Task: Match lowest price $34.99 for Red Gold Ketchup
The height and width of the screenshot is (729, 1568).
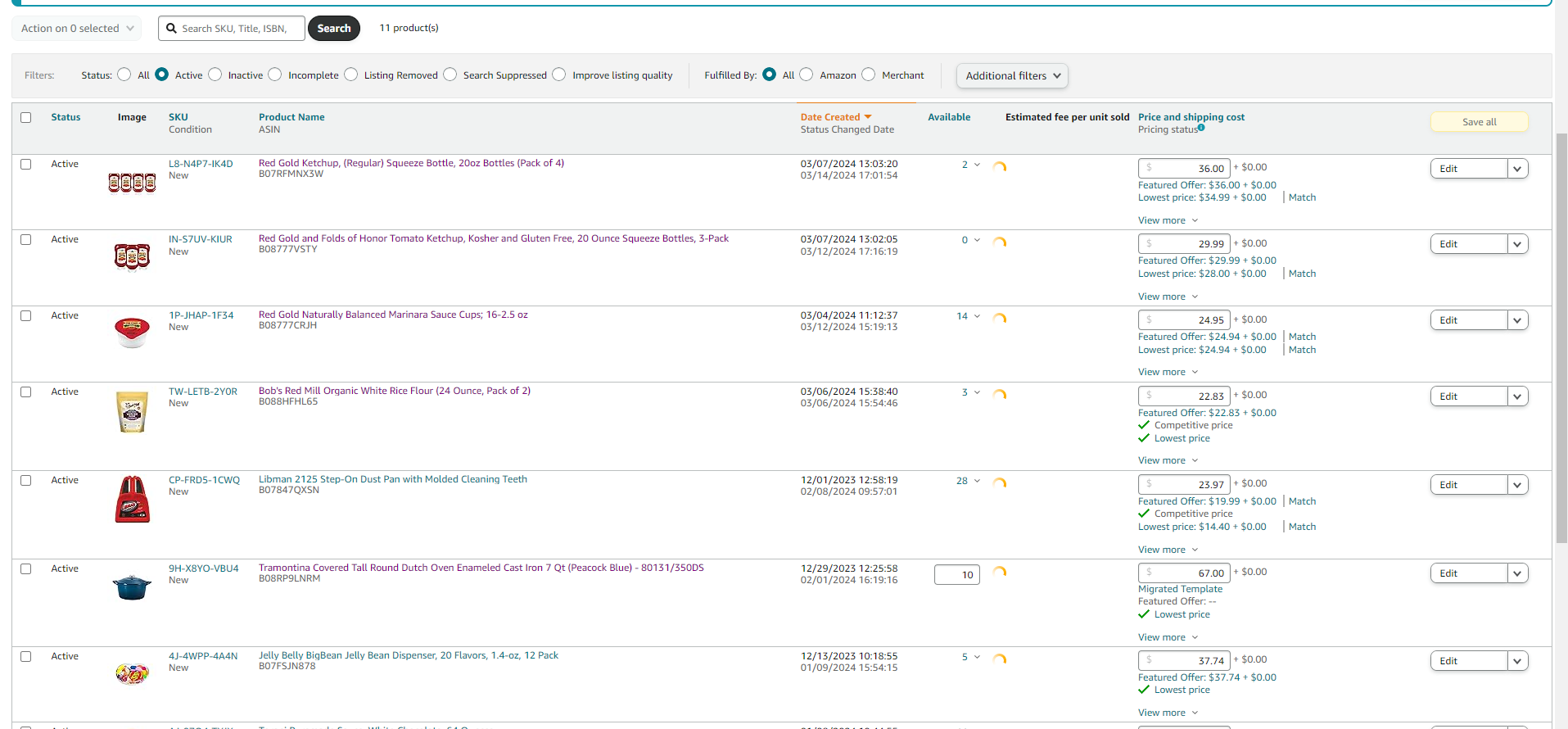Action: coord(1302,197)
